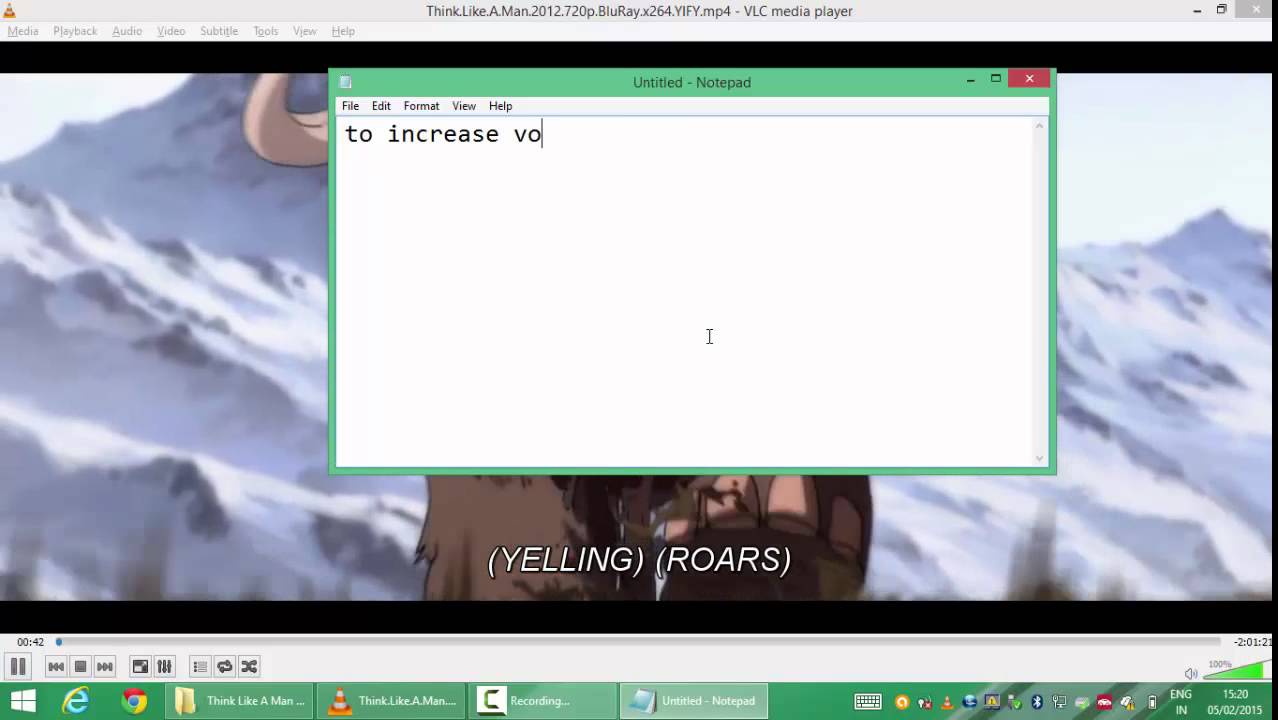Minimize the VLC media player window

tap(1197, 10)
